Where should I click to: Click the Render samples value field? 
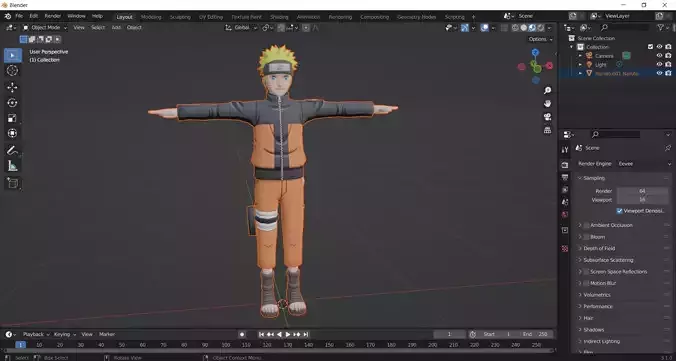642,191
